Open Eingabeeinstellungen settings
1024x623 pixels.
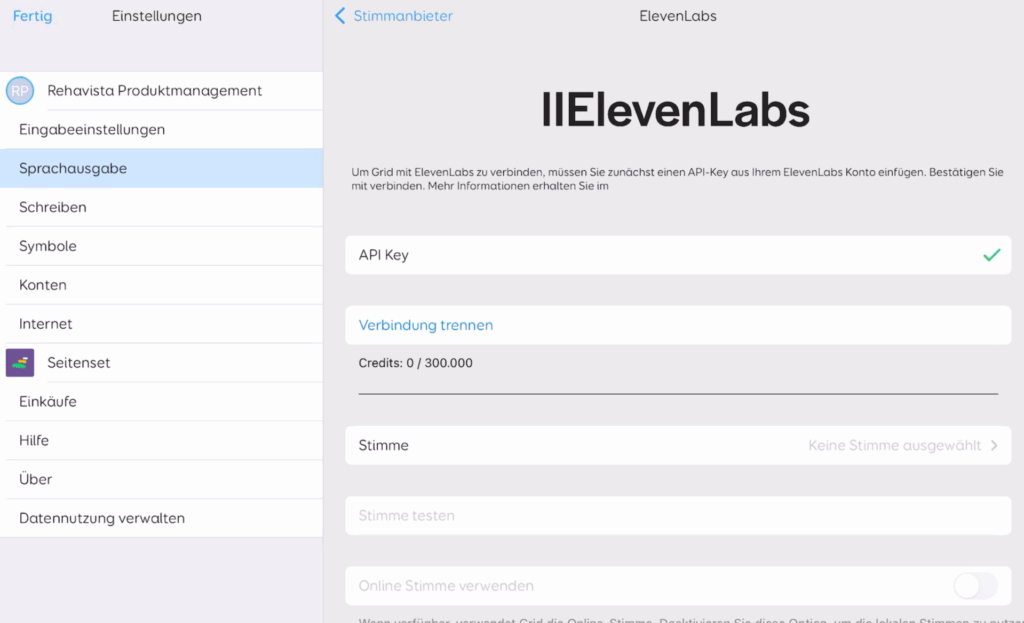[x=161, y=129]
